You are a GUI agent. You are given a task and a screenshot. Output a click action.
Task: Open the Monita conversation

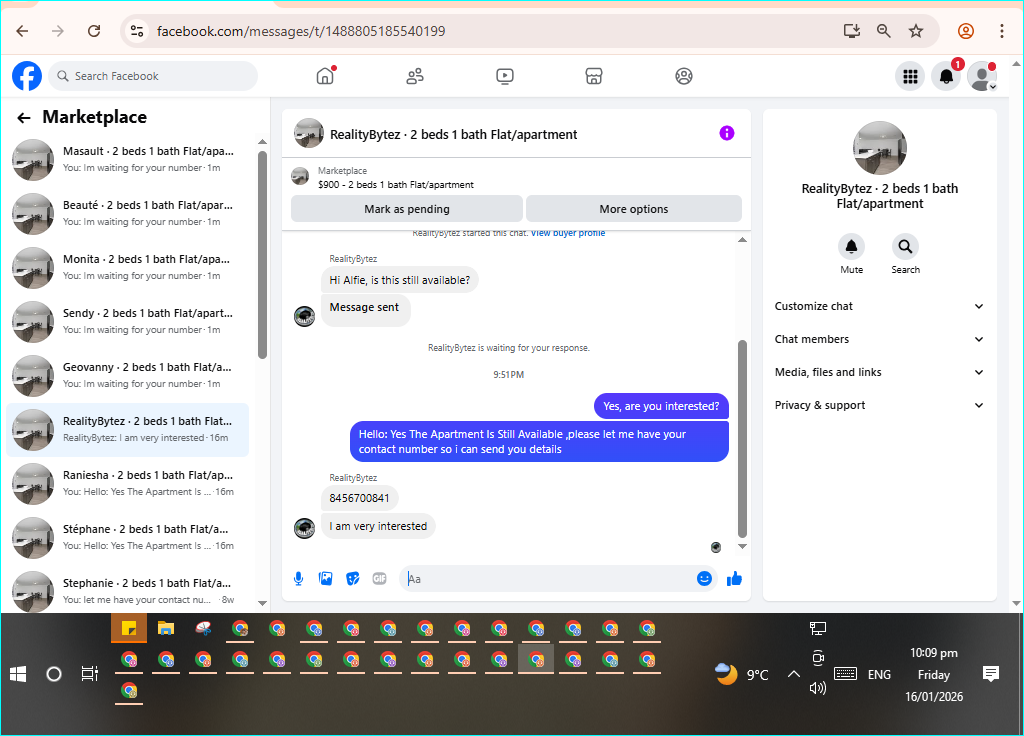click(x=127, y=268)
